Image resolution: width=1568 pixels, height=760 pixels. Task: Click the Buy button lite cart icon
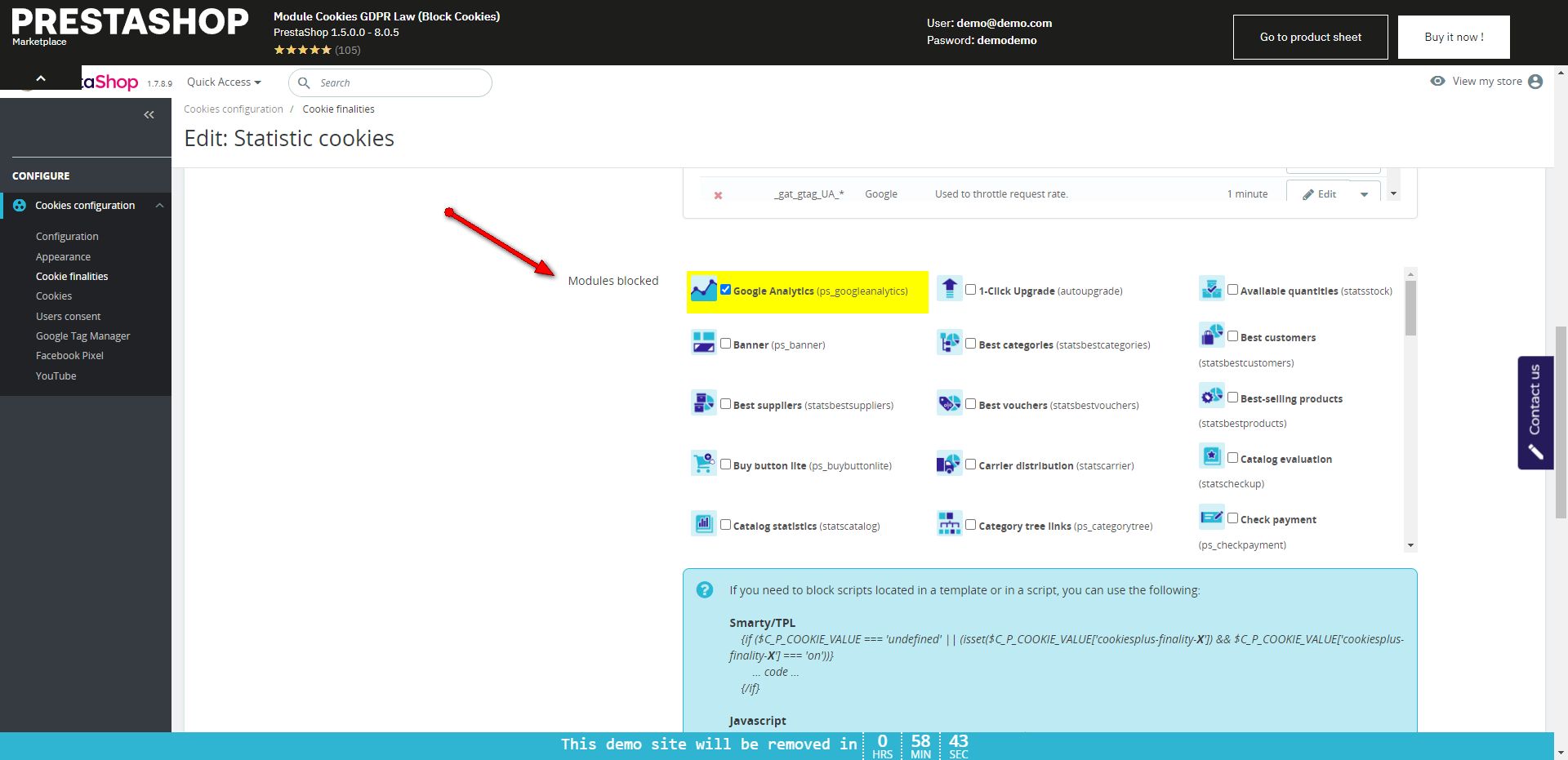pyautogui.click(x=703, y=464)
